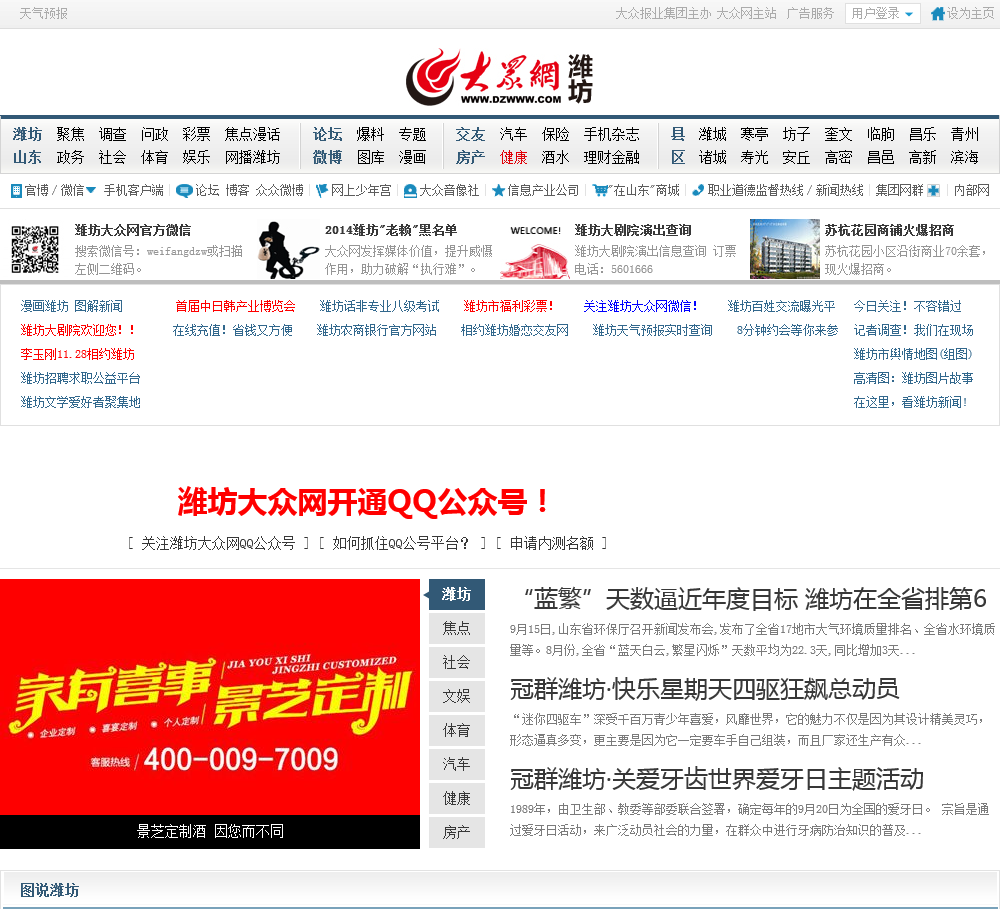Select 调查 in the navigation menu

tap(112, 134)
